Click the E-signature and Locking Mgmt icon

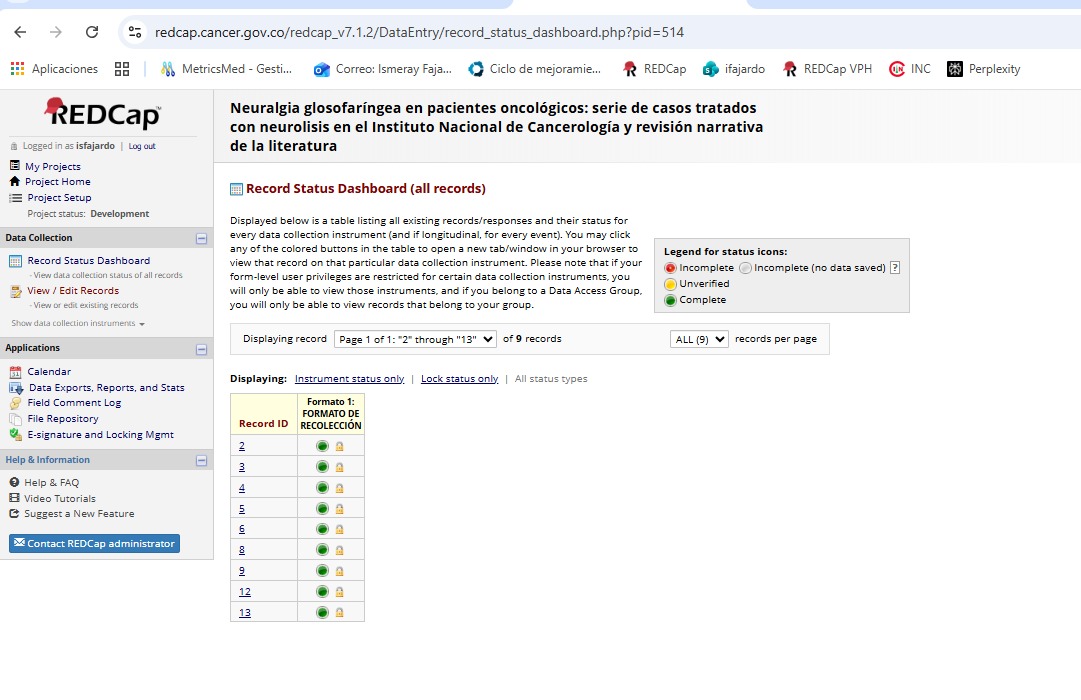(15, 435)
